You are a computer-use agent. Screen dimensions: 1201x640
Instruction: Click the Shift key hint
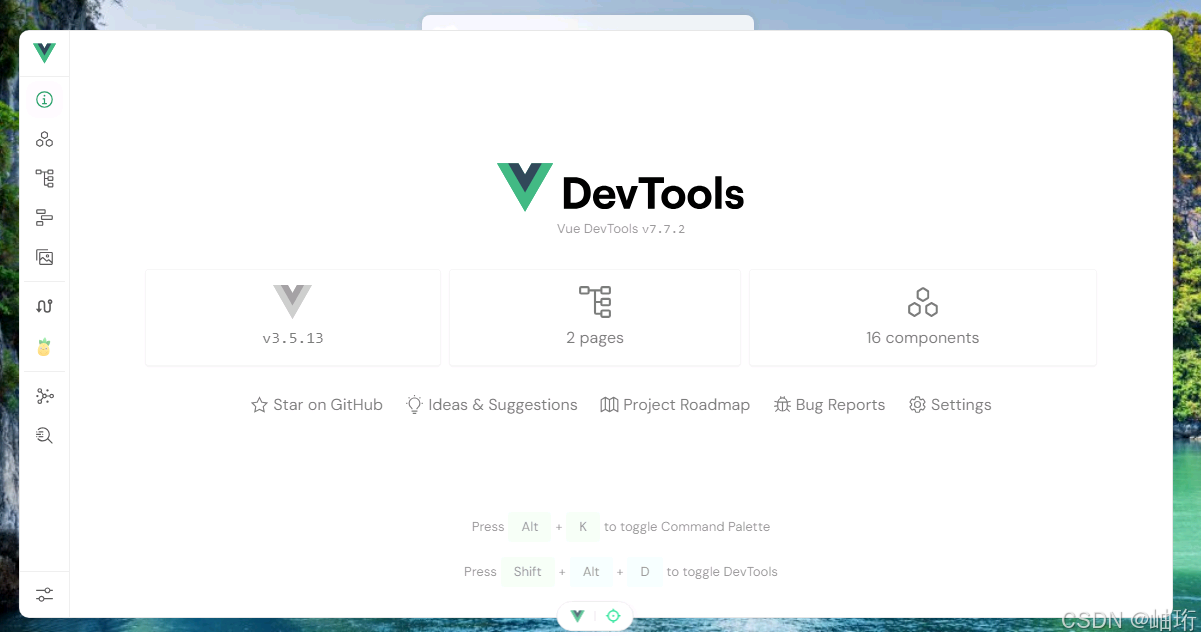pos(528,572)
